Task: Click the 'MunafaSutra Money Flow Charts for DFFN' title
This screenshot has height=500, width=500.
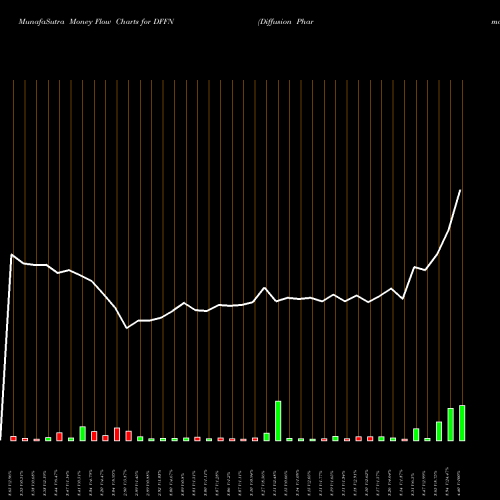Action: [96, 22]
